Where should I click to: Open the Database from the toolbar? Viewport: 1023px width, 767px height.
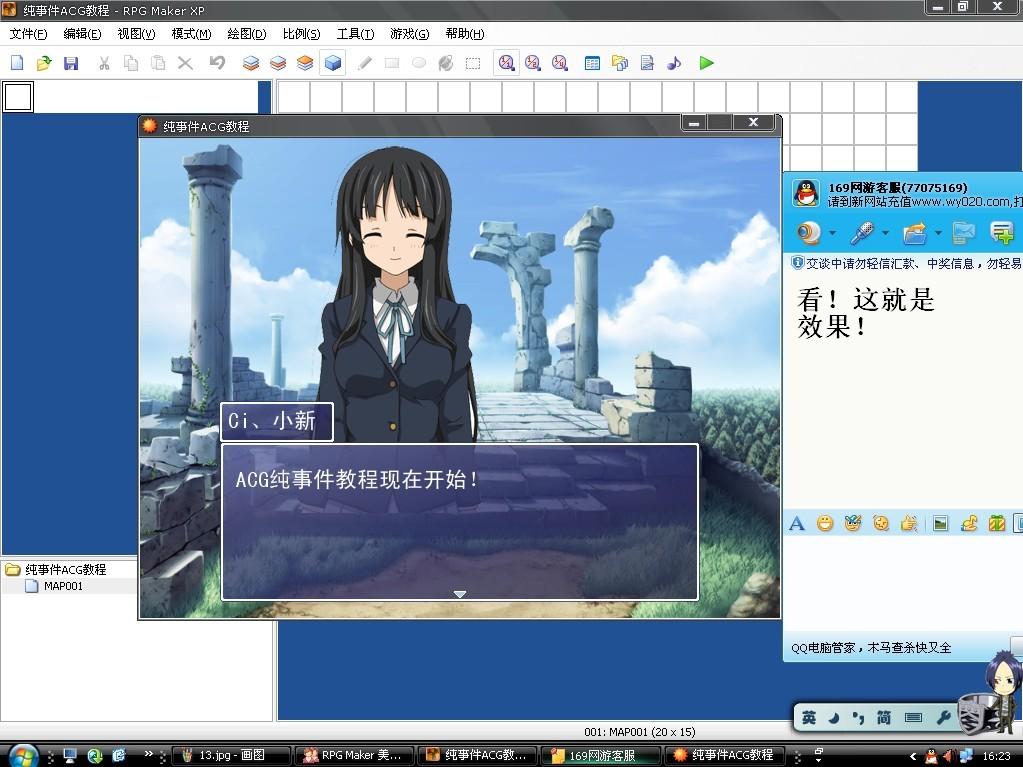click(x=592, y=63)
